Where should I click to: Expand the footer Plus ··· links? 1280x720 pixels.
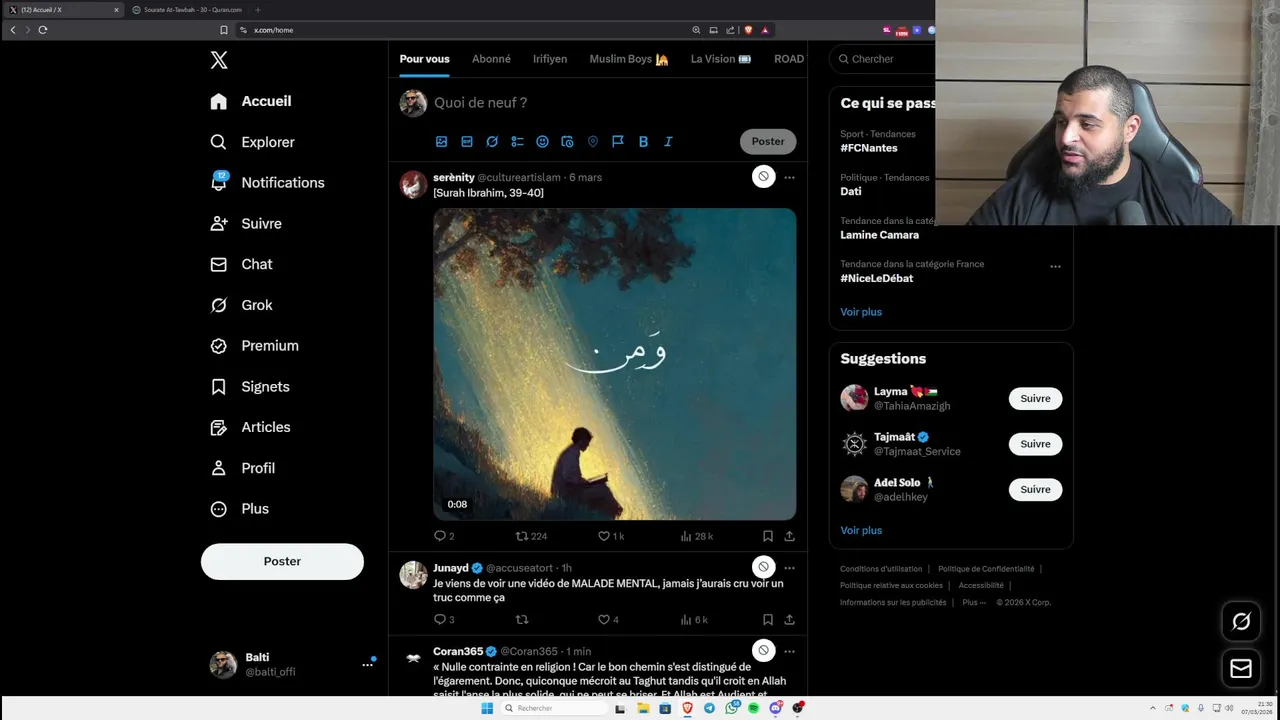(974, 602)
